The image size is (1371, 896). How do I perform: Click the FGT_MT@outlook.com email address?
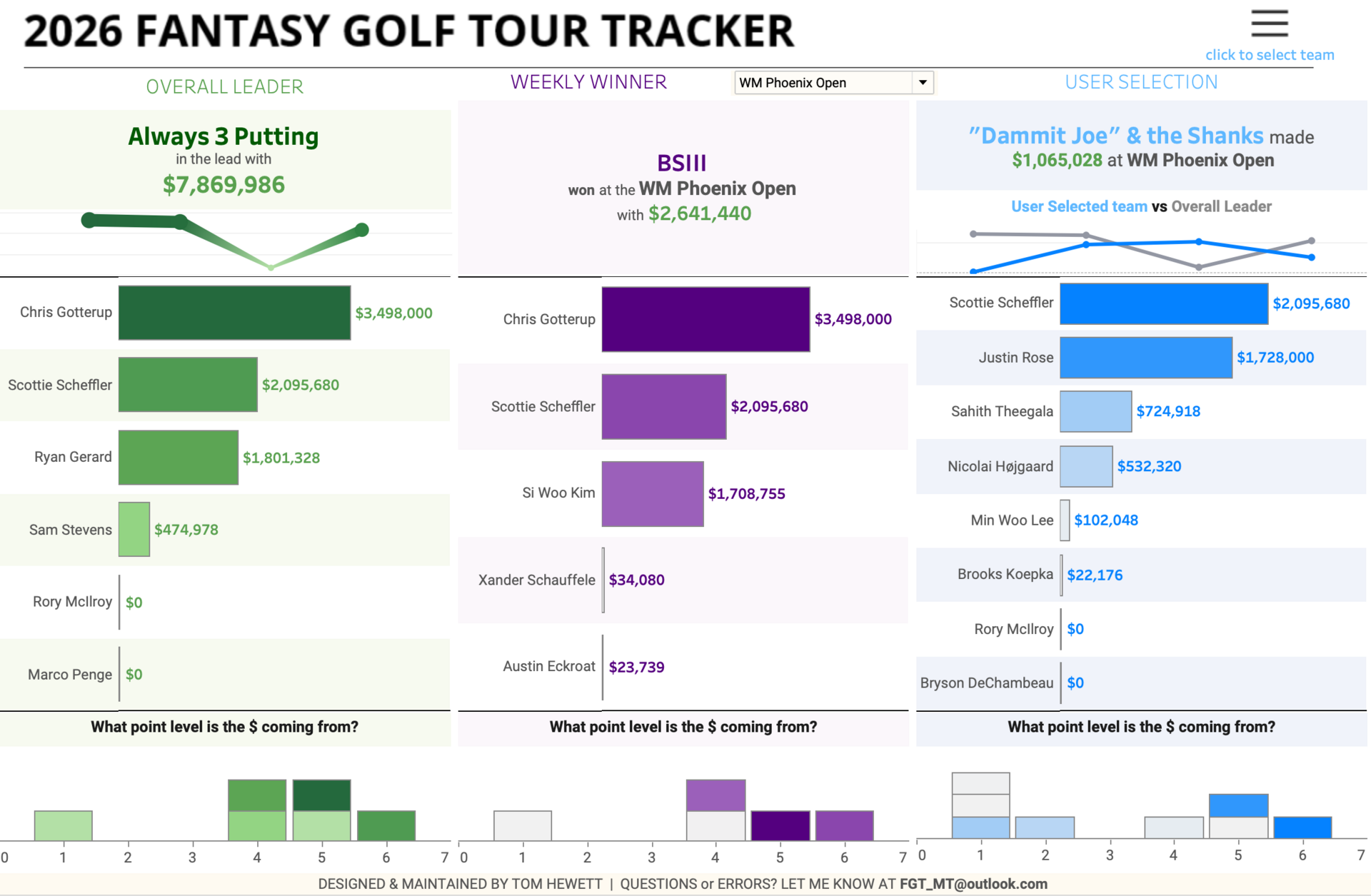pos(973,884)
